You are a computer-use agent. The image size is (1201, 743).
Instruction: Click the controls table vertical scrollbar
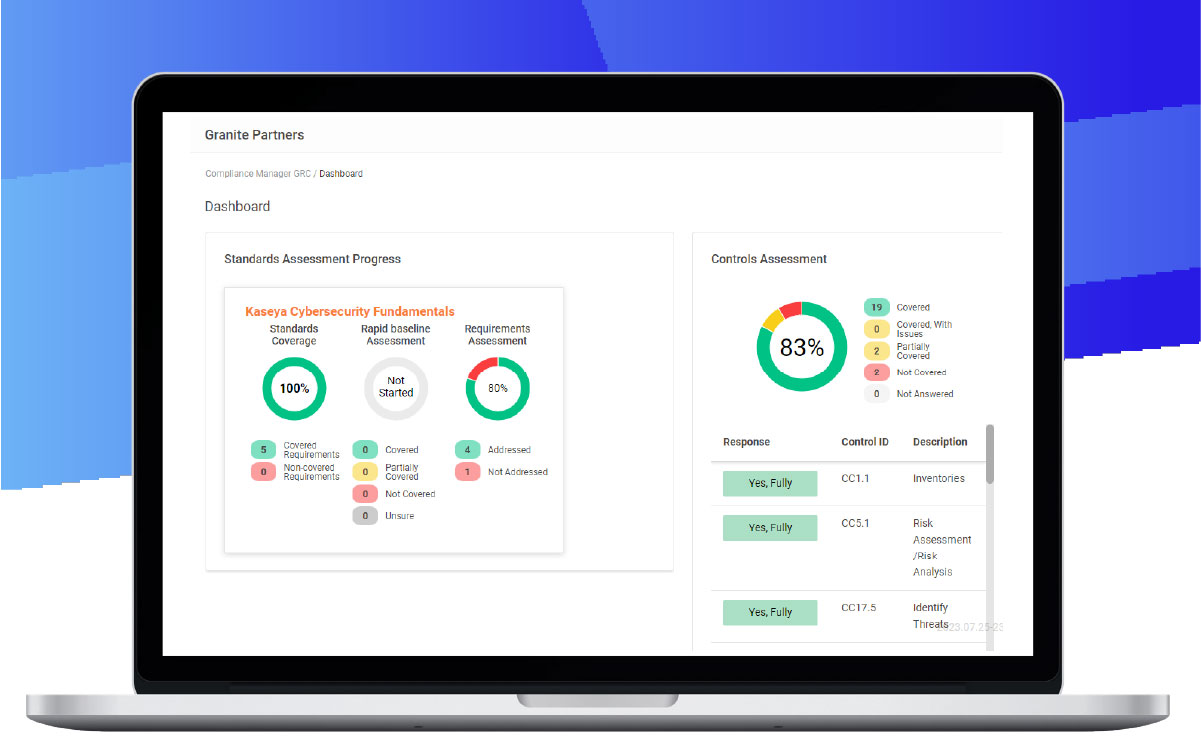tap(990, 455)
